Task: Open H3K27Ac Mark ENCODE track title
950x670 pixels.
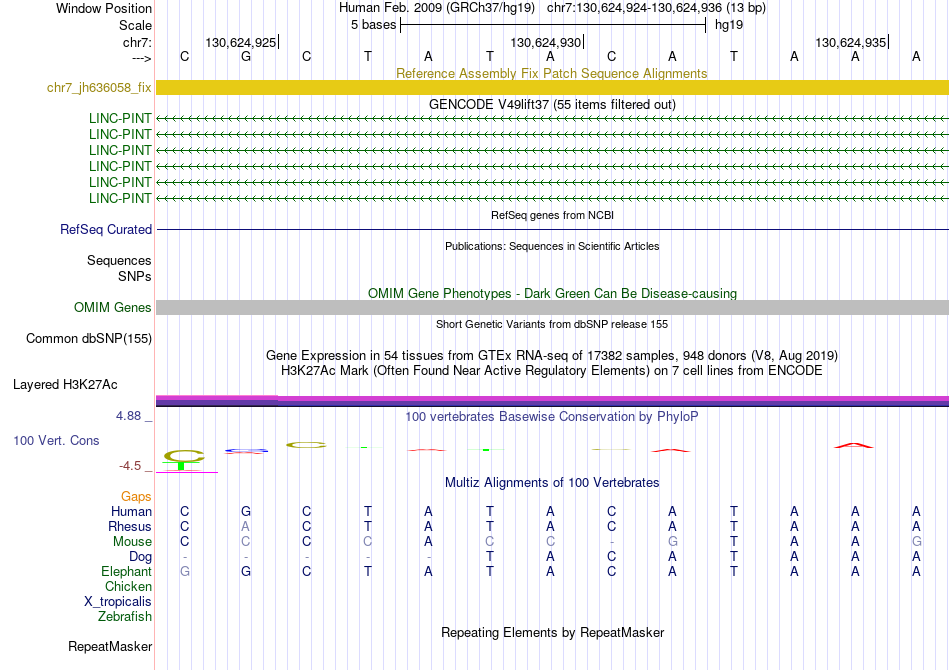Action: click(x=552, y=370)
